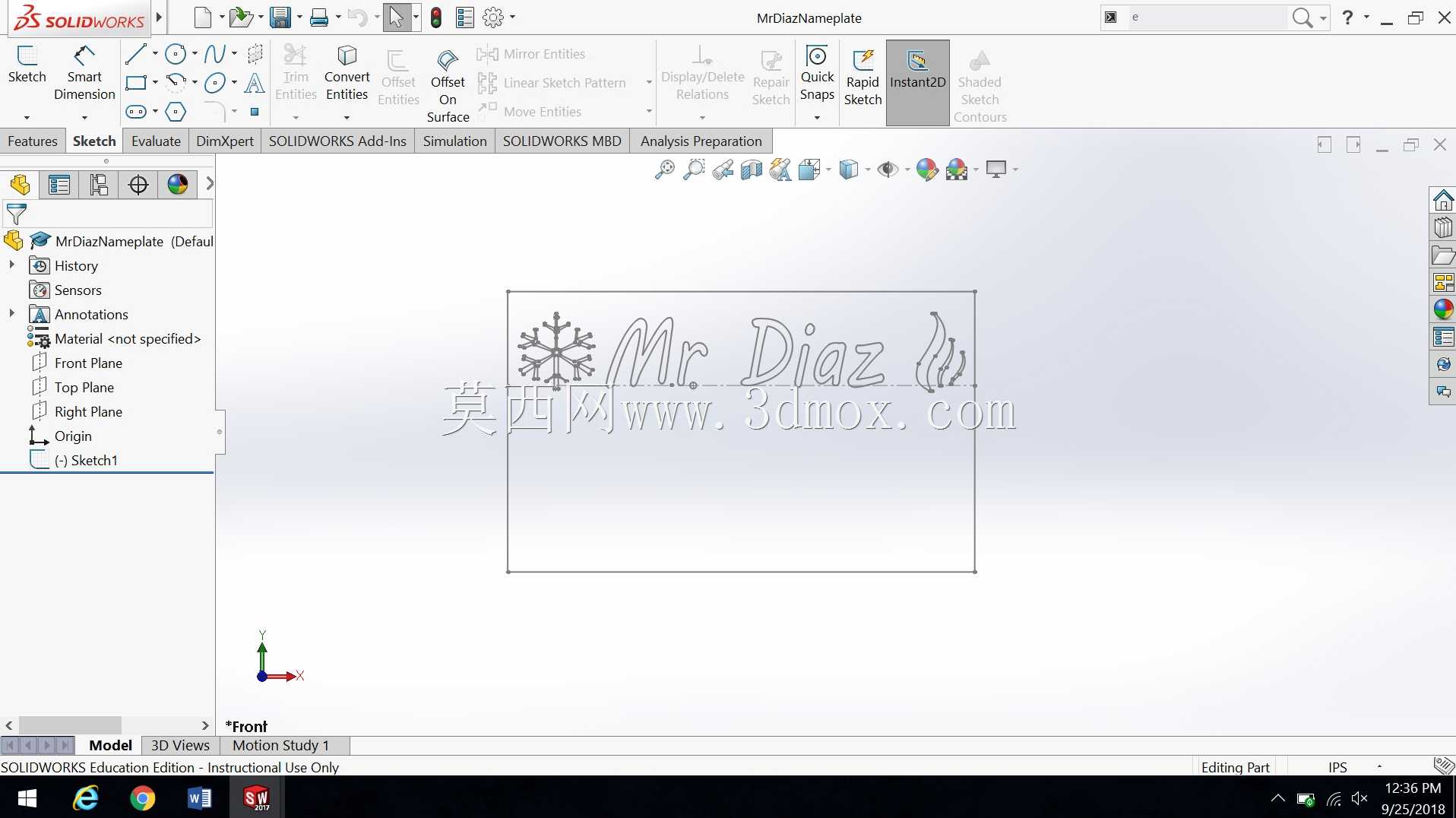Image resolution: width=1456 pixels, height=818 pixels.
Task: Select the Circle sketch tool
Action: 176,54
